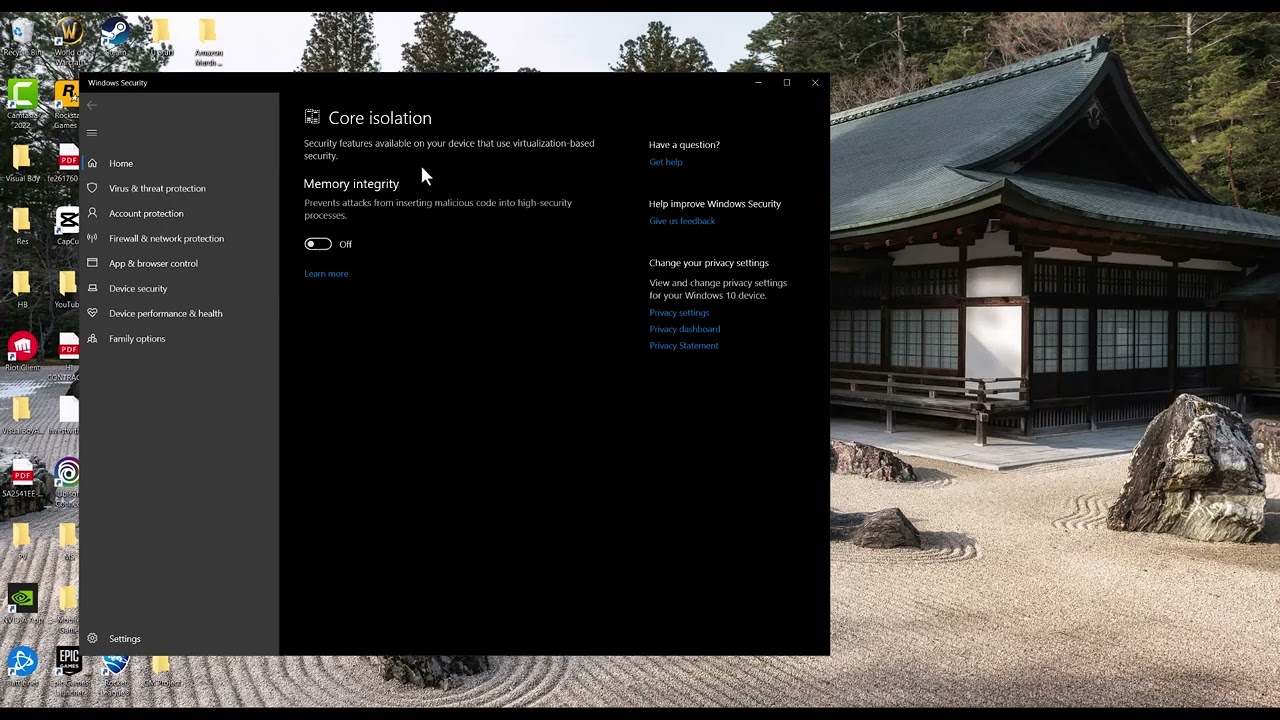Click 'Change your privacy settings' heading
This screenshot has width=1280, height=720.
click(x=709, y=263)
